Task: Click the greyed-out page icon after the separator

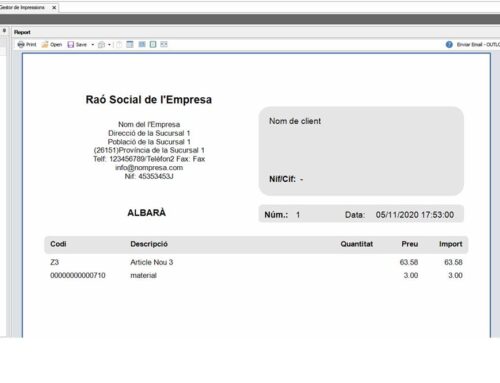Action: (119, 44)
